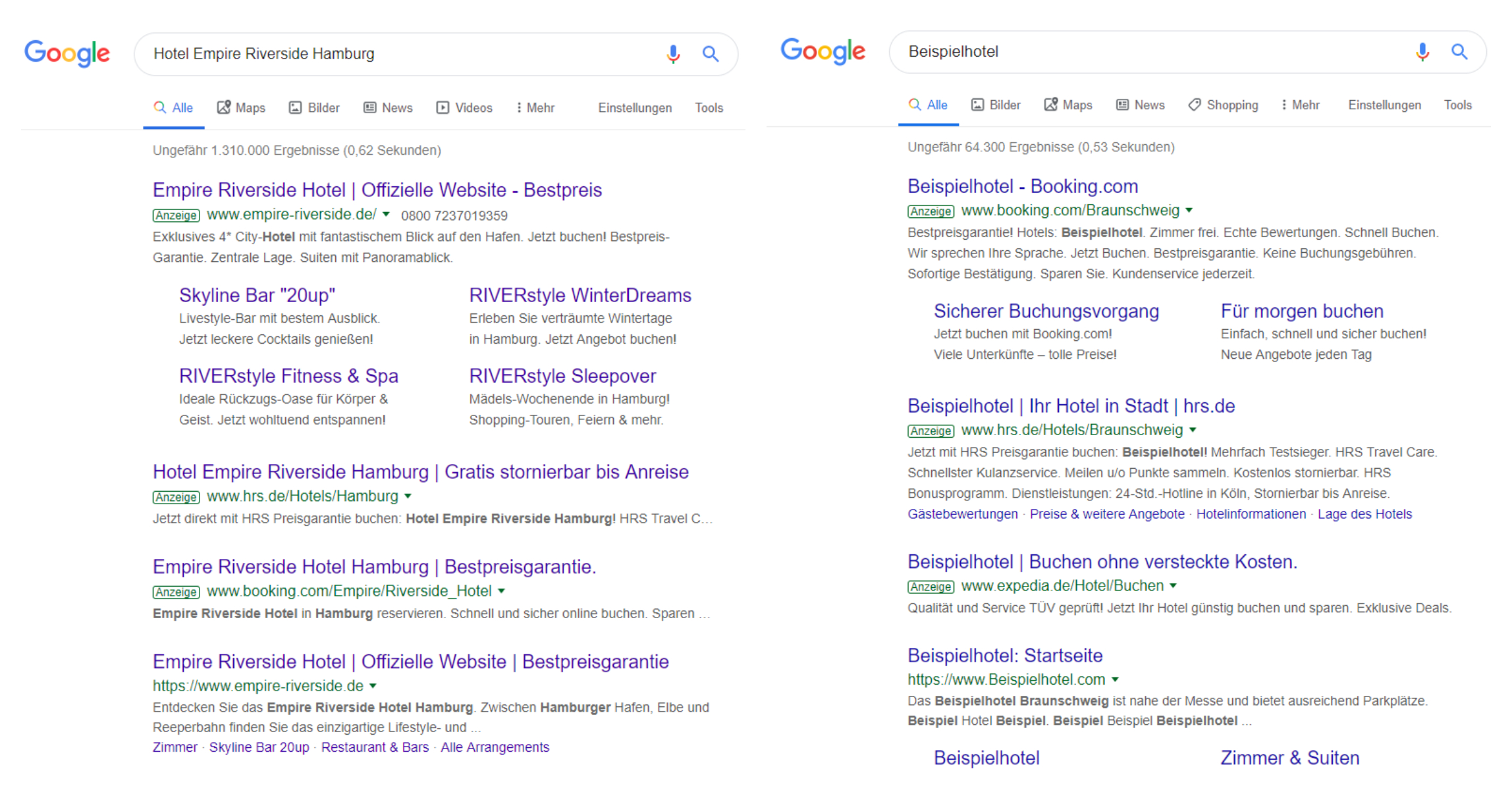The height and width of the screenshot is (790, 1512).
Task: Open Bilder tab in right Beispielhotel page
Action: 996,105
